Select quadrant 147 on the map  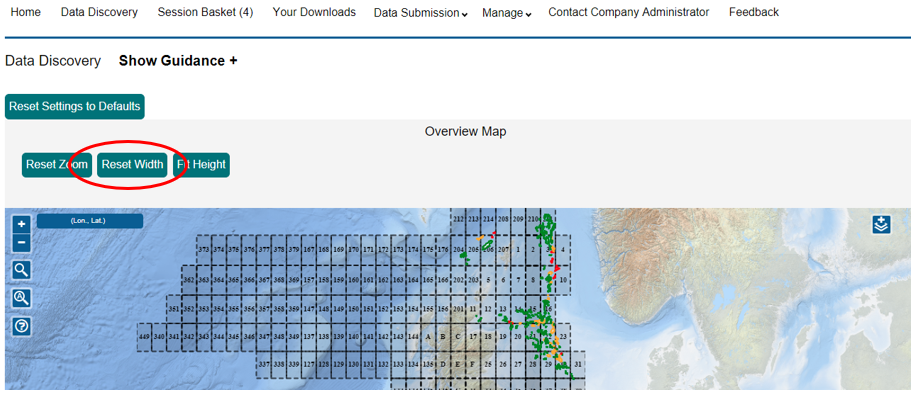309,308
